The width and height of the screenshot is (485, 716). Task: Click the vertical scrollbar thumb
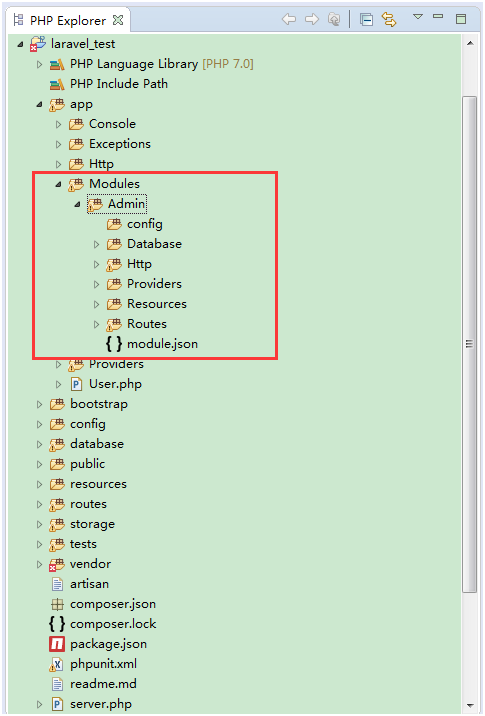pos(469,344)
